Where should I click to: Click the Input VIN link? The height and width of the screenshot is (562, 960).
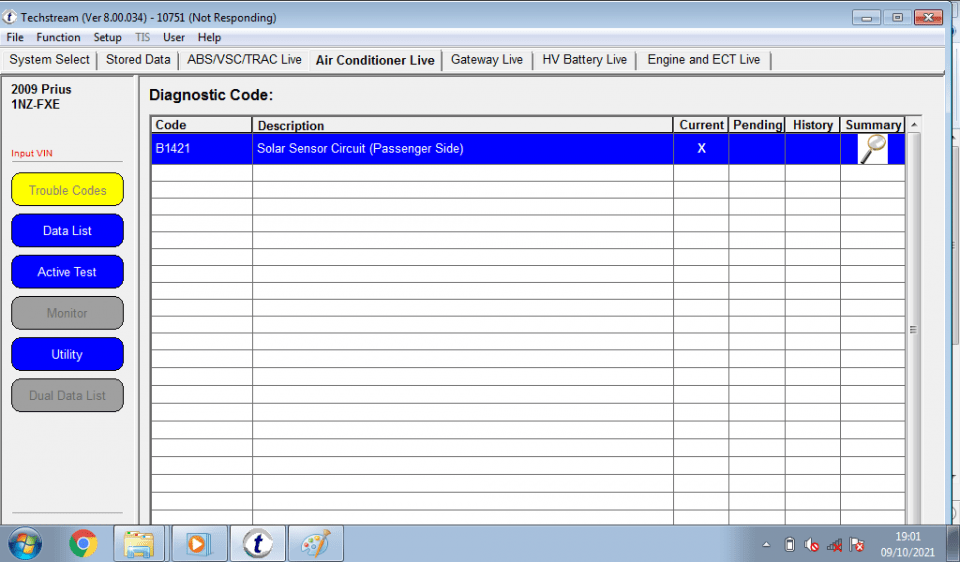click(32, 153)
